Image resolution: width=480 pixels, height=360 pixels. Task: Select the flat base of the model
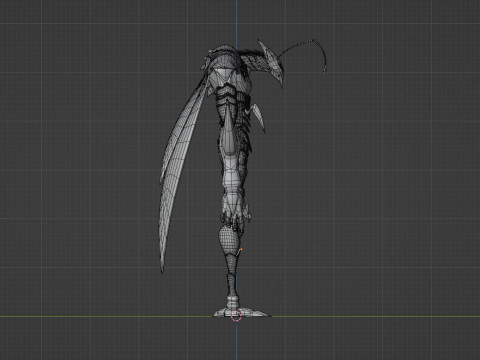(x=242, y=313)
